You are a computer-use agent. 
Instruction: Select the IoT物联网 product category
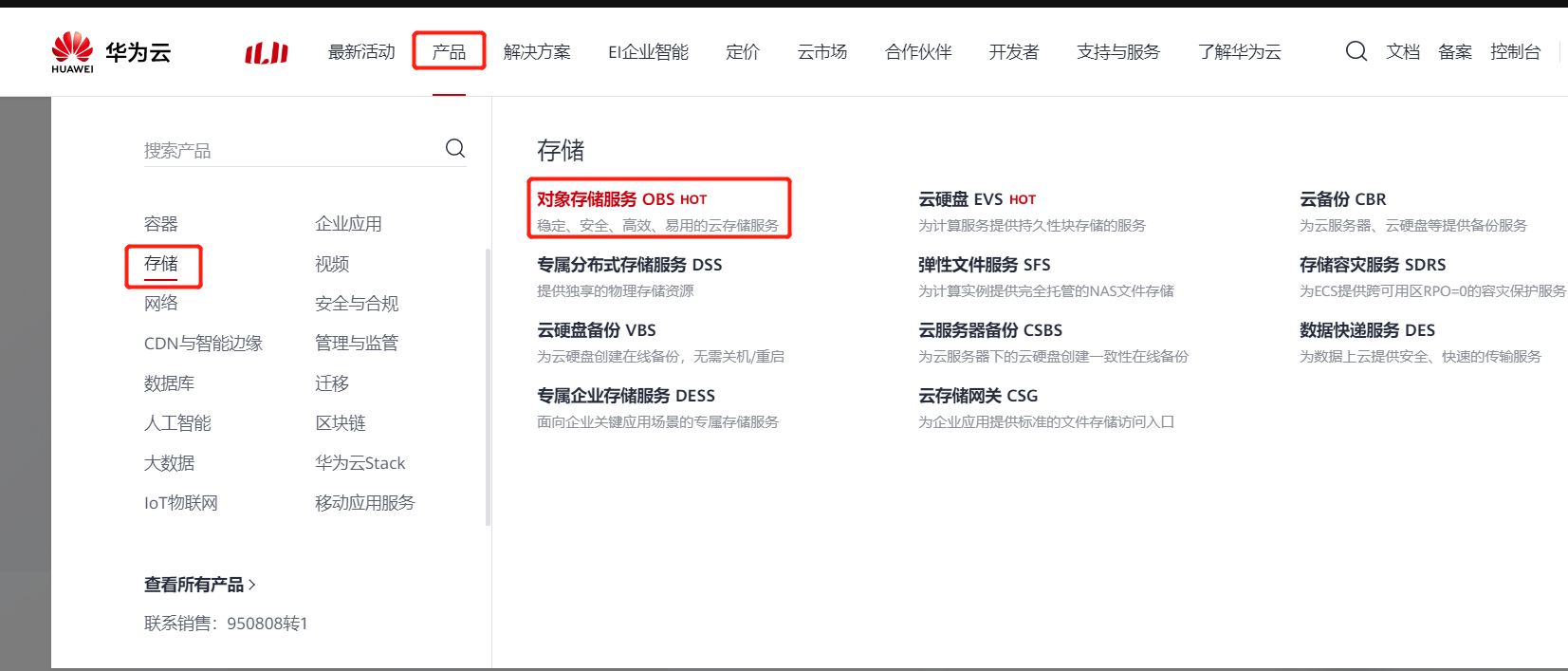coord(181,503)
